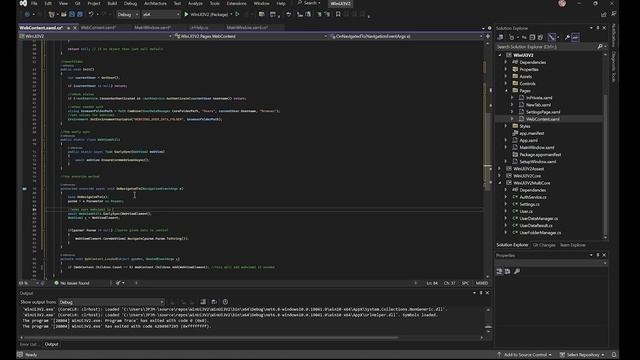The height and width of the screenshot is (360, 640).
Task: Select WebContent.xaml in Solution Explorer
Action: pos(542,119)
